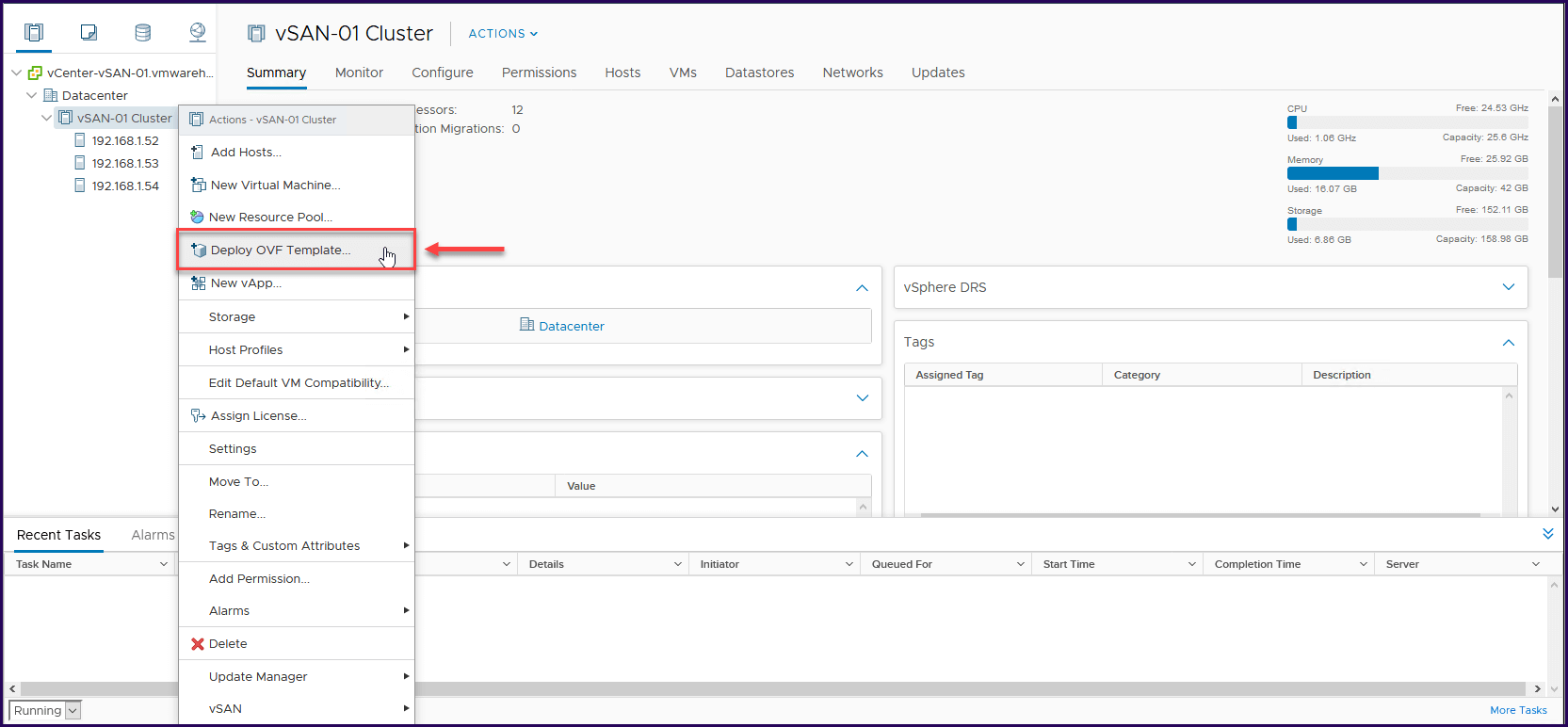This screenshot has height=727, width=1568.
Task: Click the New vApp icon
Action: point(198,283)
